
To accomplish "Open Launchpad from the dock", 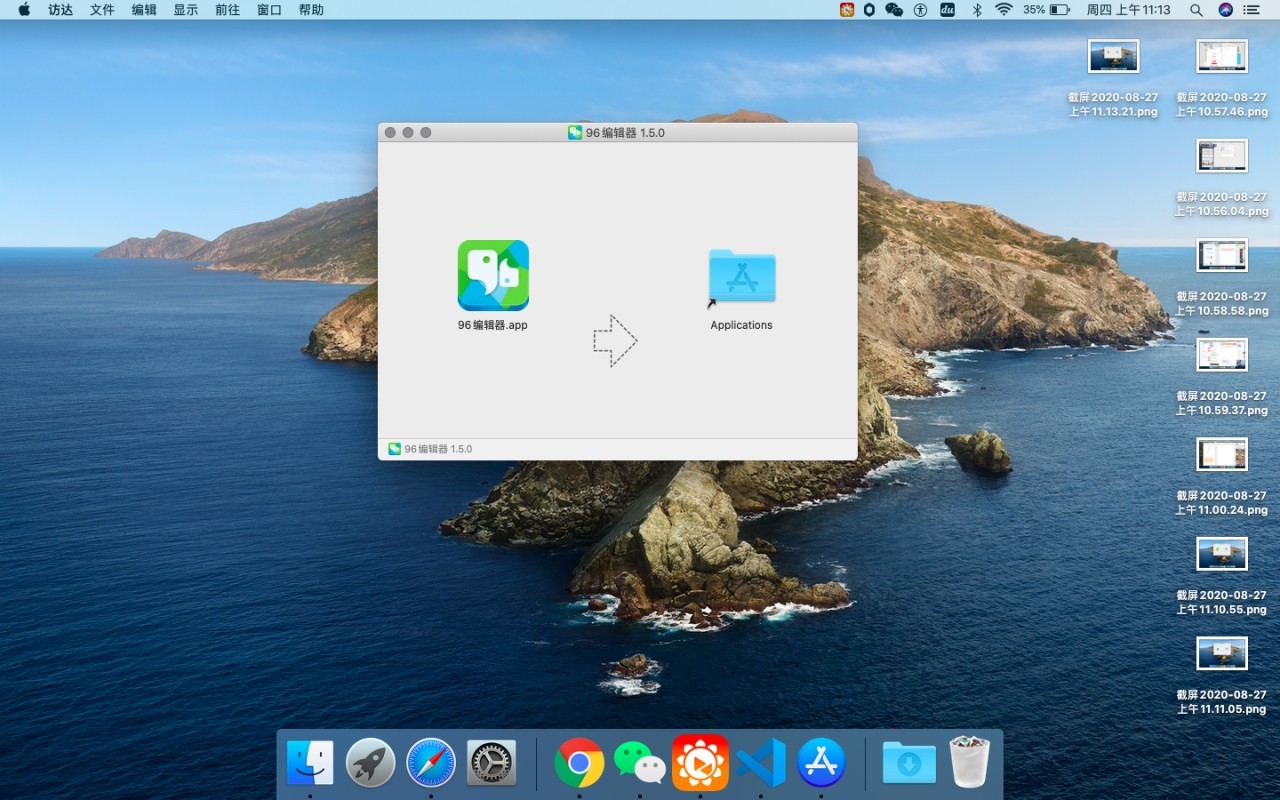I will pyautogui.click(x=370, y=763).
